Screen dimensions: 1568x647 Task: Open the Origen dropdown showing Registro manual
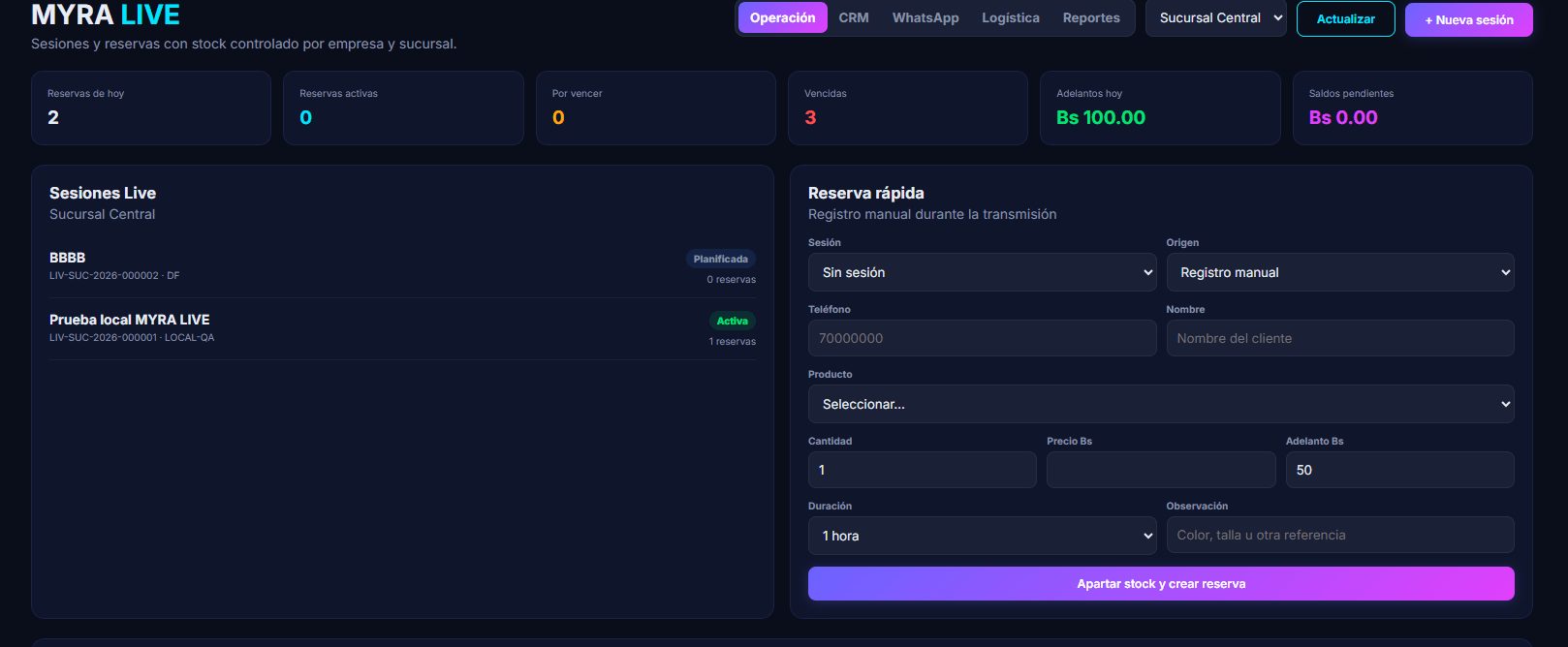(x=1340, y=272)
